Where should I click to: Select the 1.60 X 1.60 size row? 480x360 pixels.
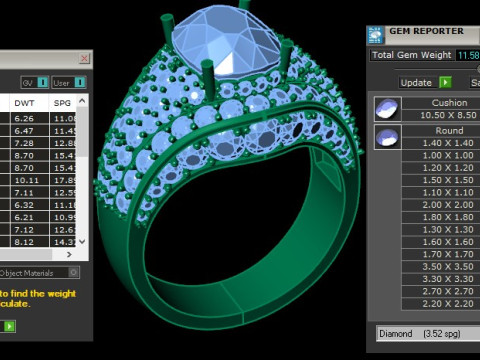(441, 242)
